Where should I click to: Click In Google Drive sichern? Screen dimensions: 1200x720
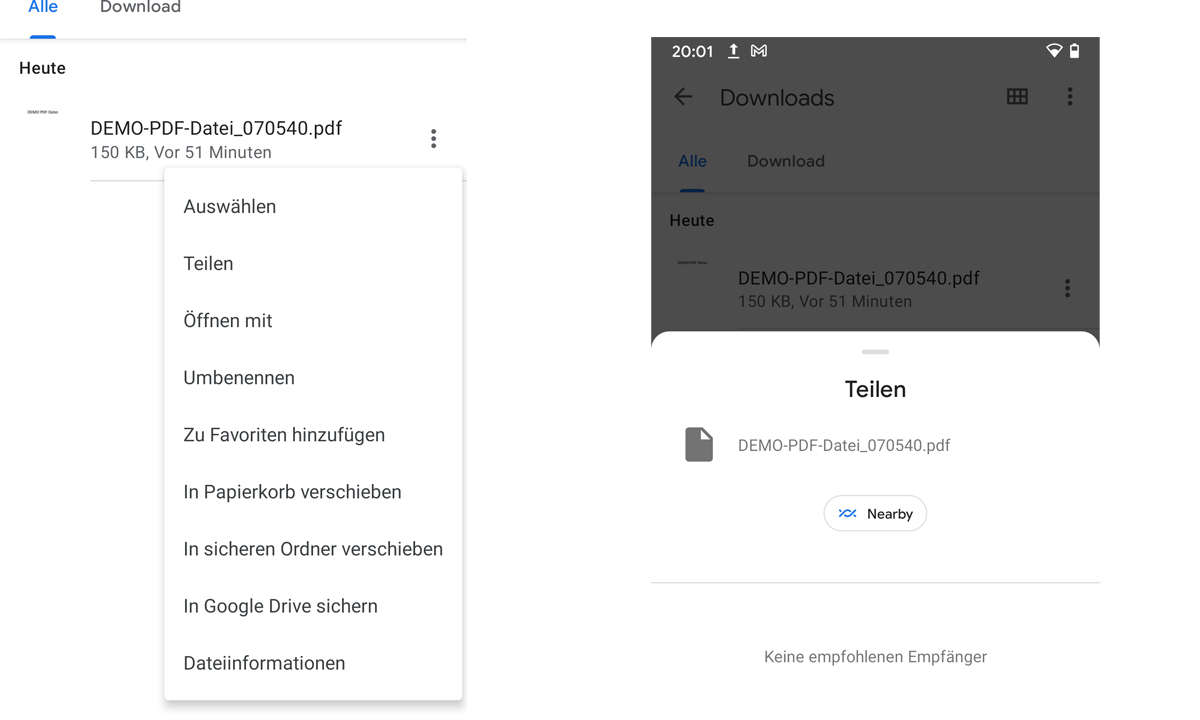click(313, 606)
